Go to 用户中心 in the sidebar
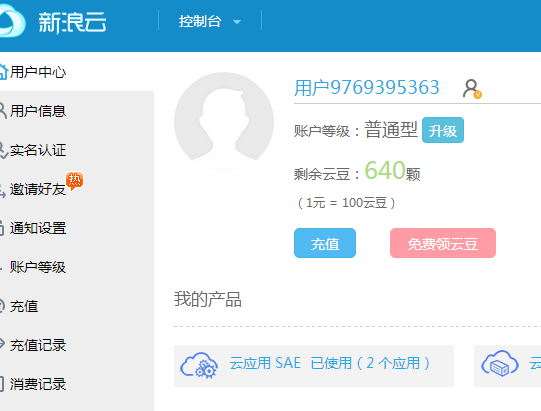541x411 pixels. click(38, 72)
